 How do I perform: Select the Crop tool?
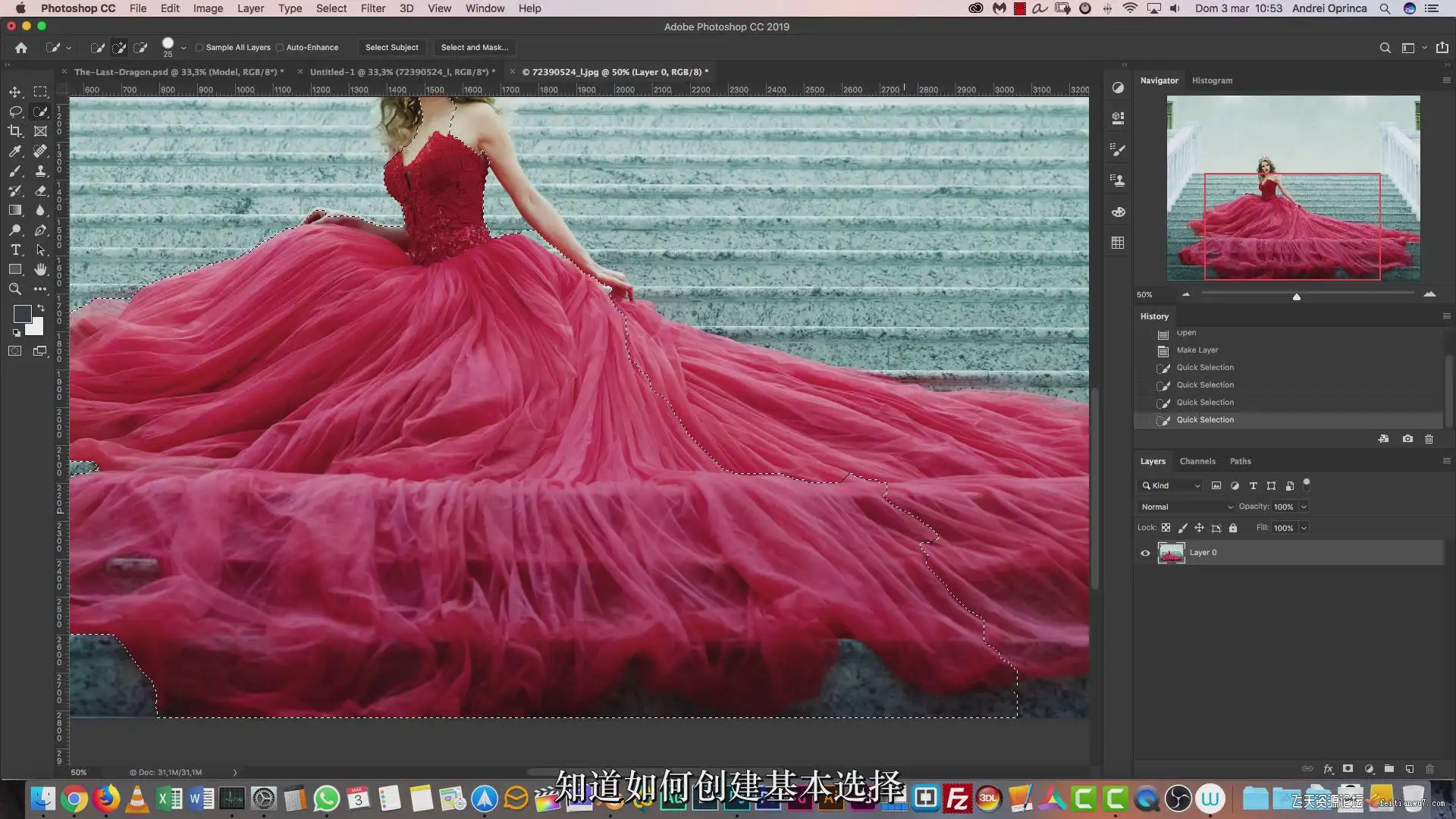click(15, 131)
